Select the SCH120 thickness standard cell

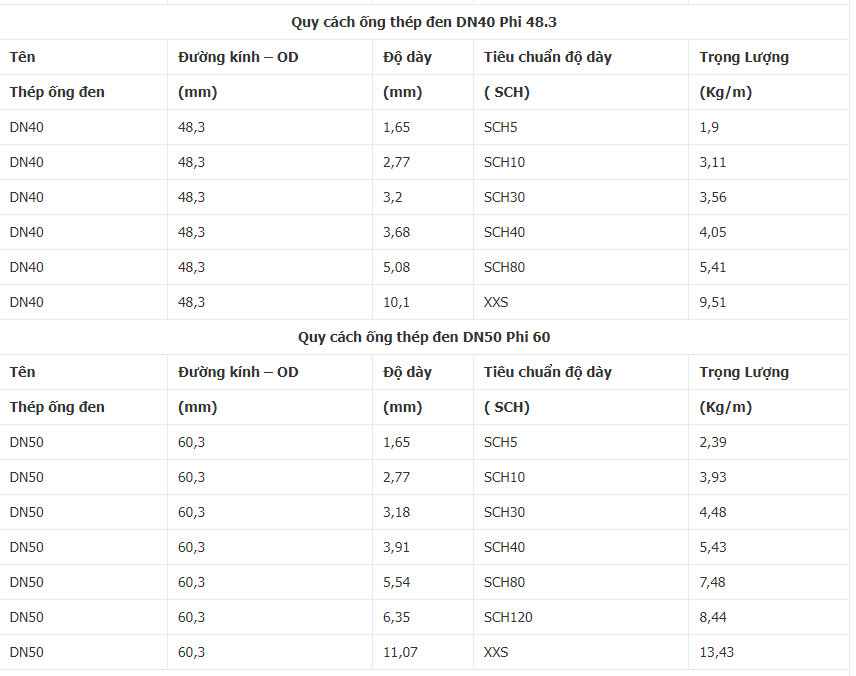pyautogui.click(x=508, y=617)
